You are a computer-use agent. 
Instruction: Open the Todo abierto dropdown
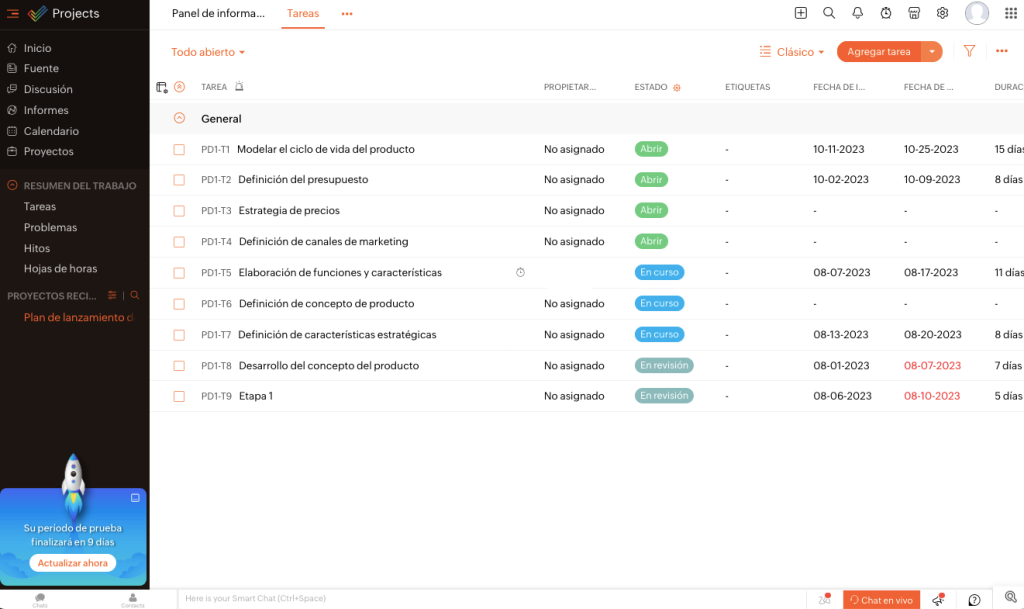[207, 51]
